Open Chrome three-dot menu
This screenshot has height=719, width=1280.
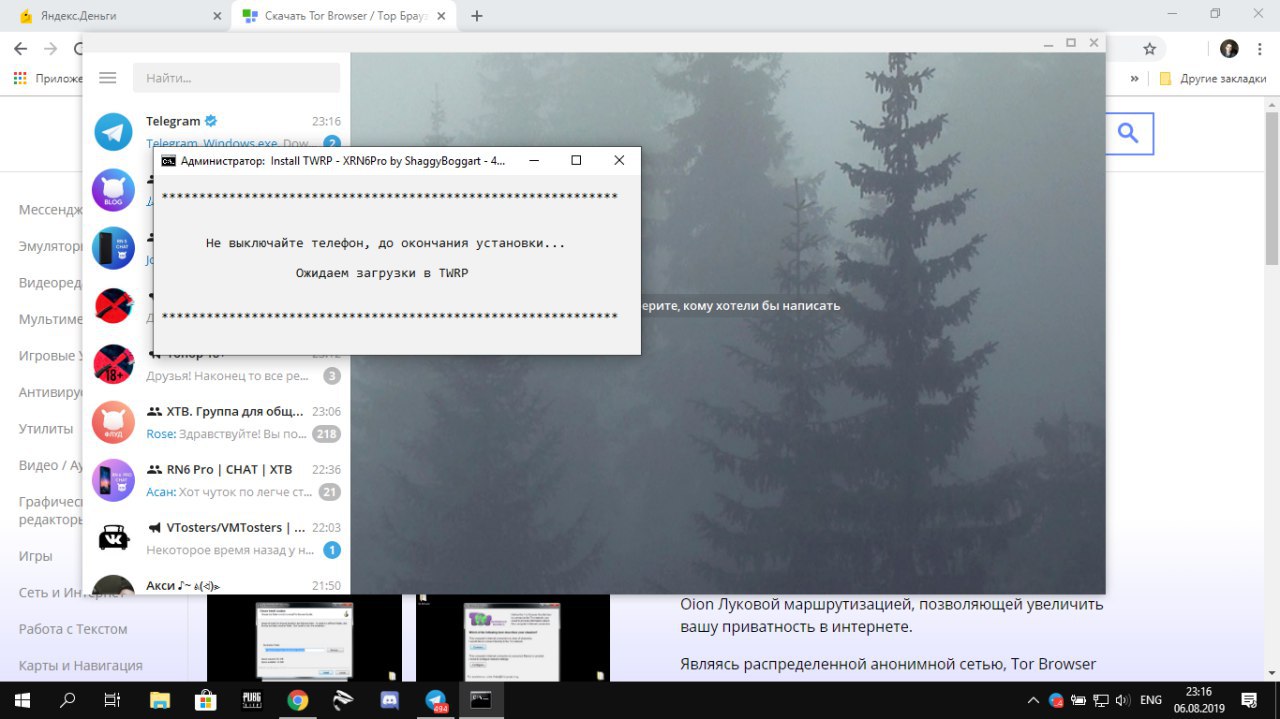(x=1262, y=49)
